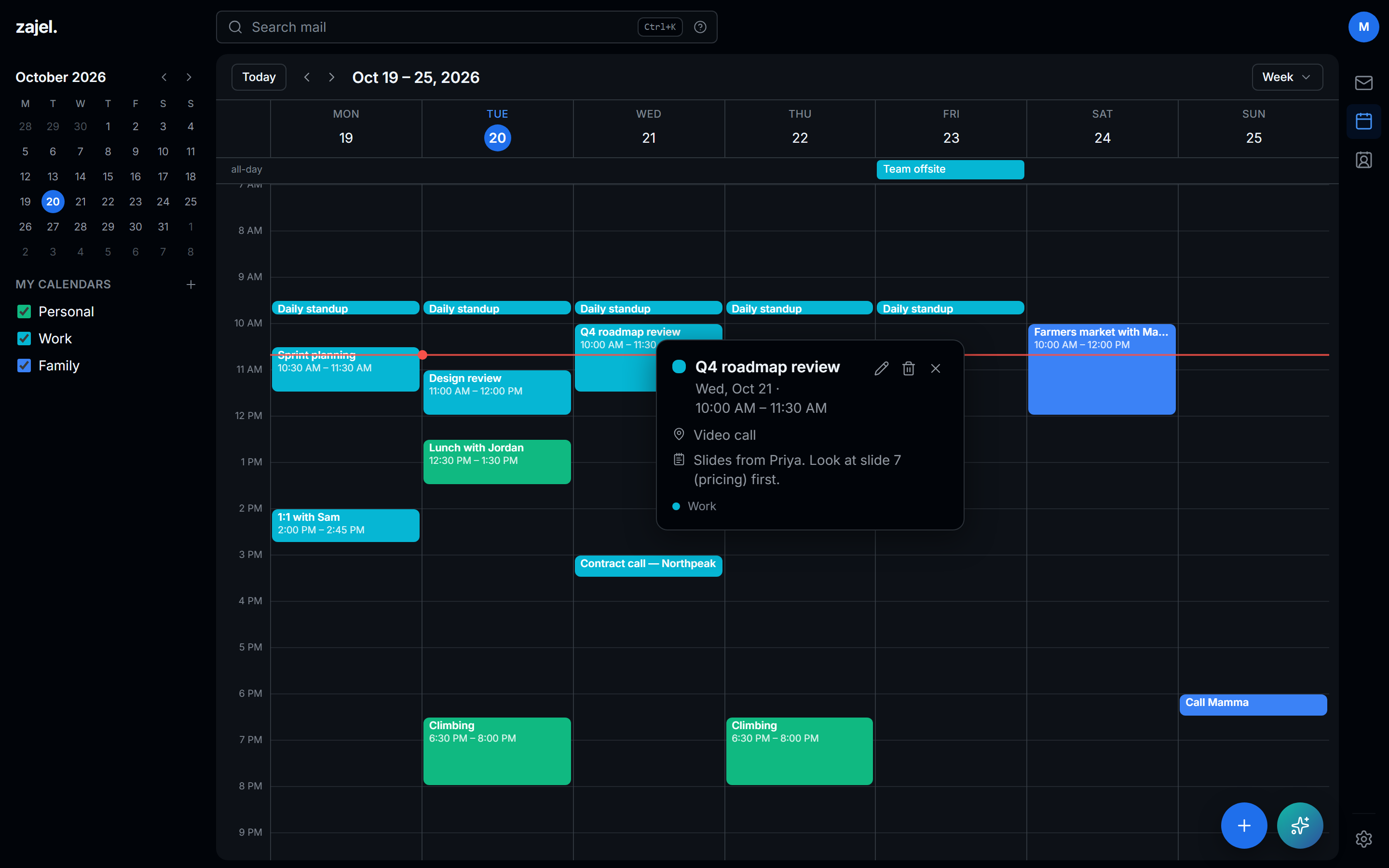
Task: Click the cyan dot beside popup title
Action: coord(679,367)
